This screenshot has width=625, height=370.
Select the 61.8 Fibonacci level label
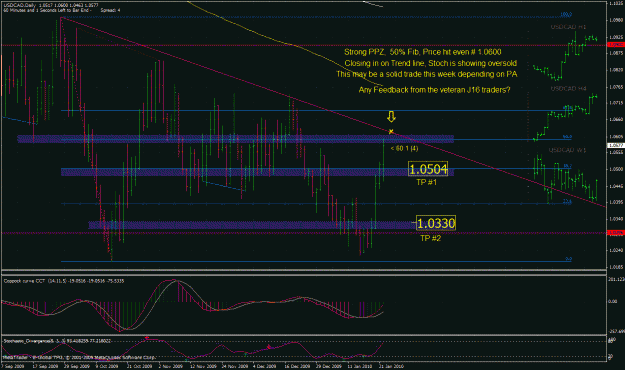(x=568, y=108)
